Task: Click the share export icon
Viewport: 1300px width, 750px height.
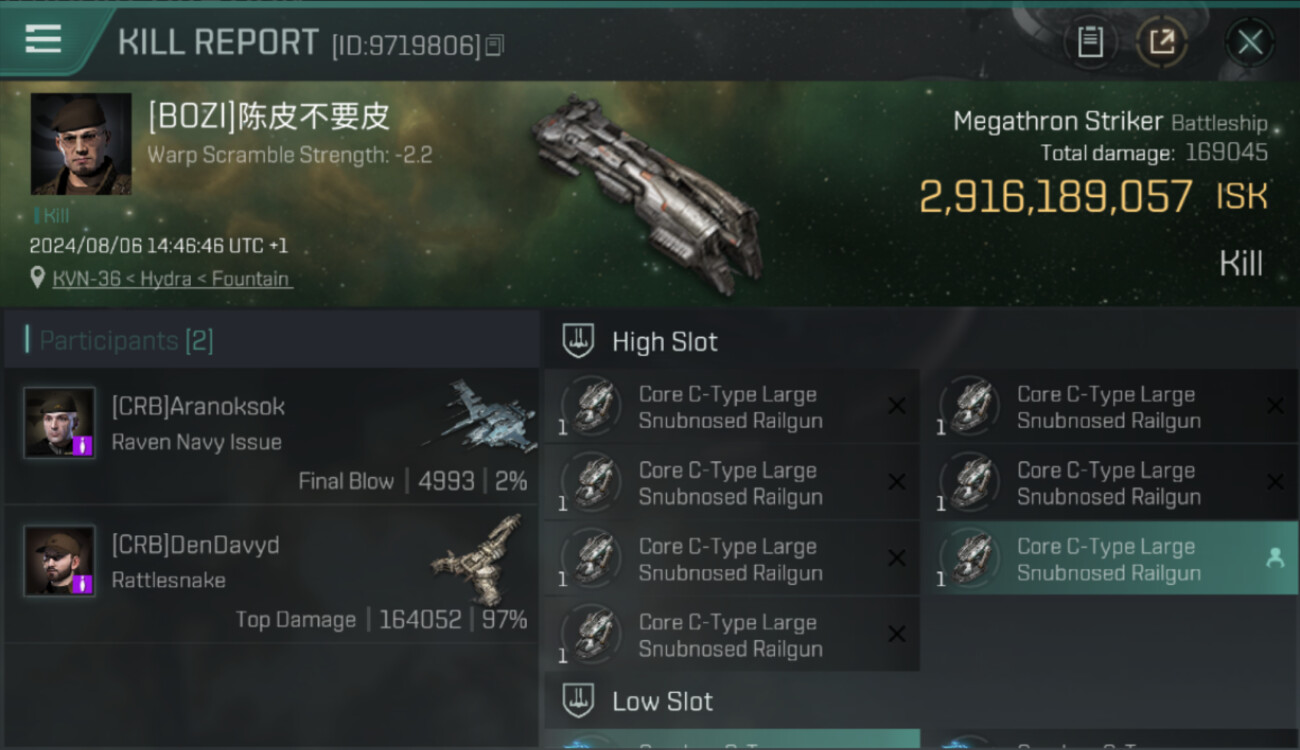Action: (x=1162, y=42)
